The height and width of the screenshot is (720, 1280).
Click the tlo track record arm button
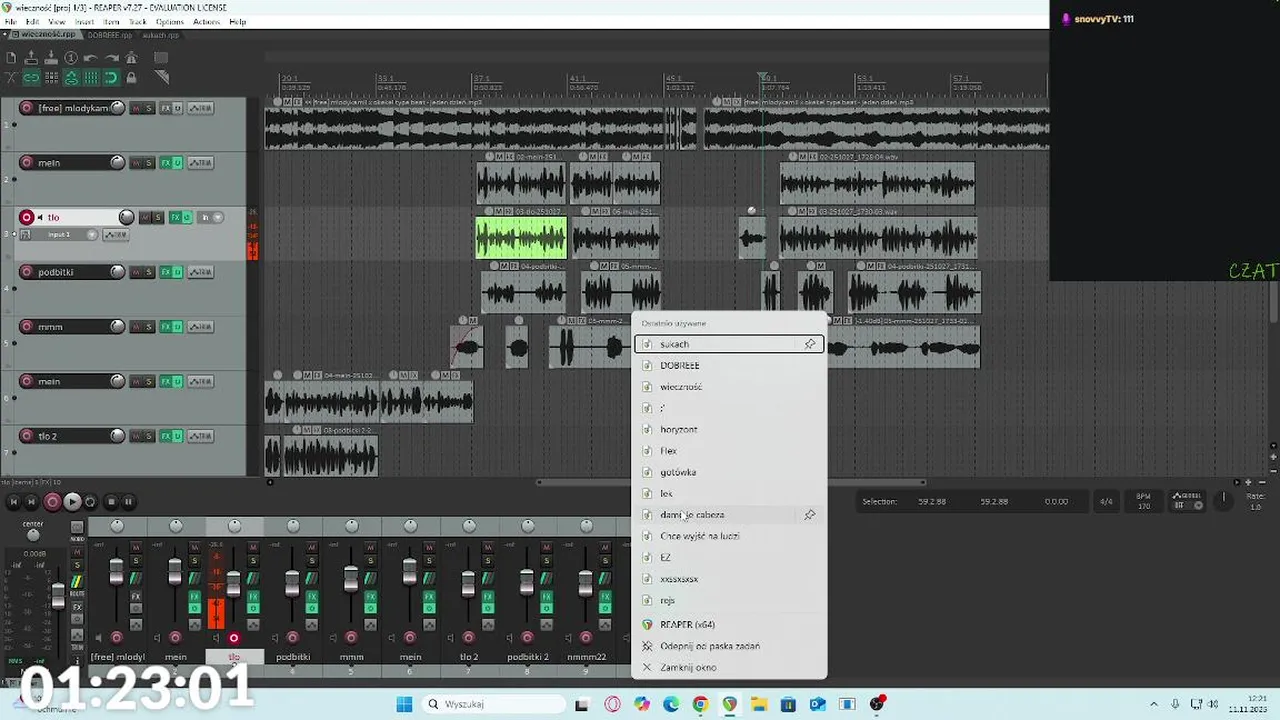[x=27, y=217]
